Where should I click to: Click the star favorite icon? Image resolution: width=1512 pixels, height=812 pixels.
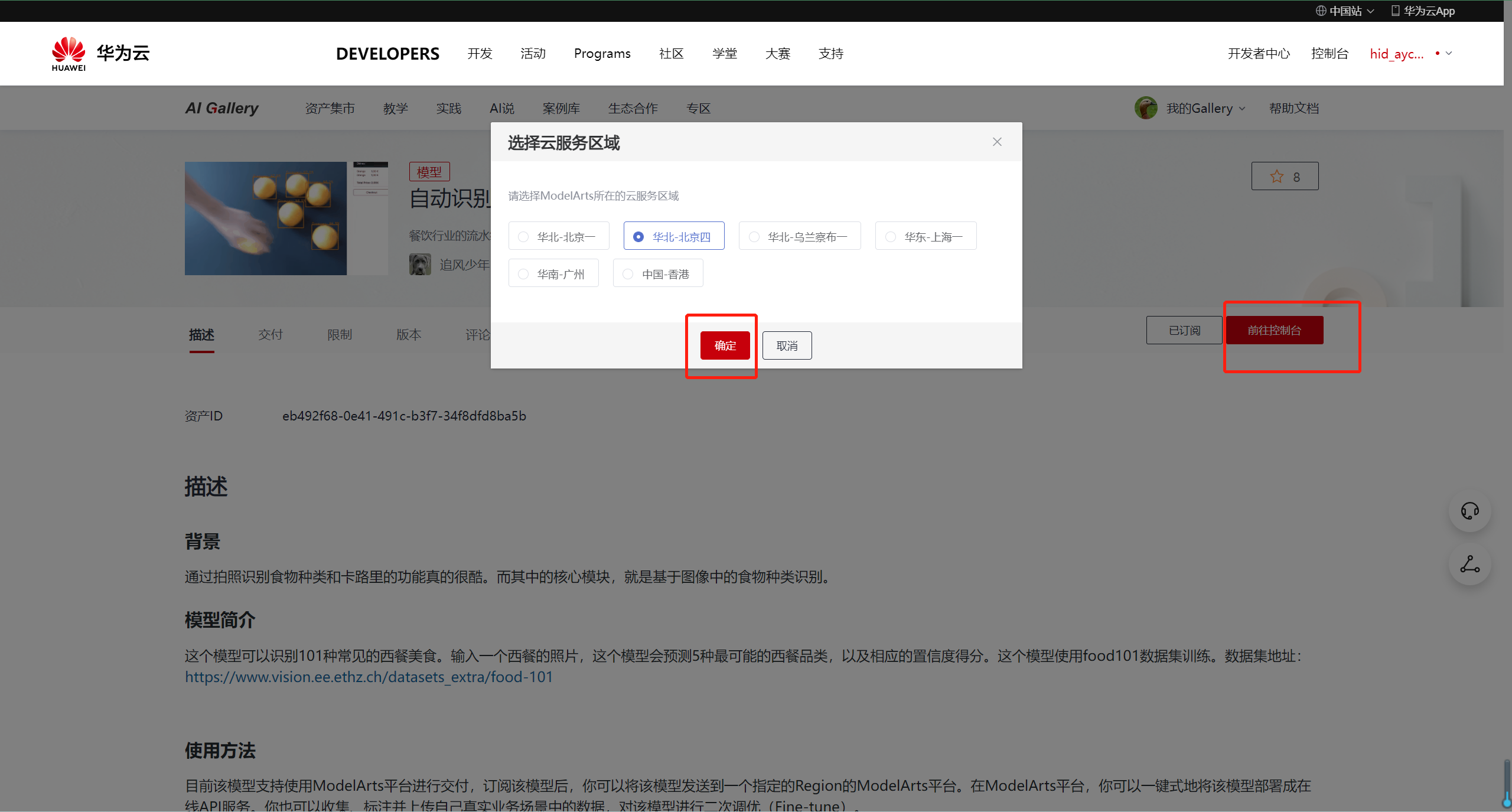click(x=1276, y=177)
